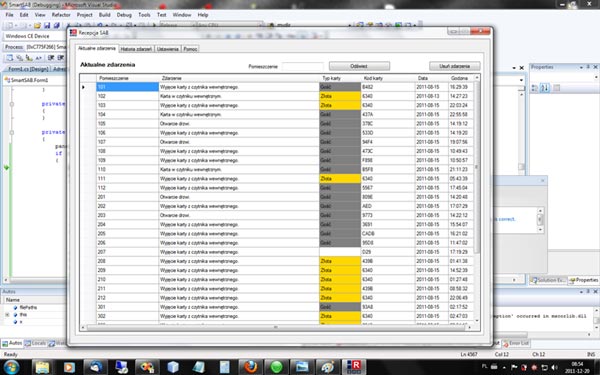The image size is (600, 375).
Task: Click the green circle taskbar icon
Action: pos(276,367)
